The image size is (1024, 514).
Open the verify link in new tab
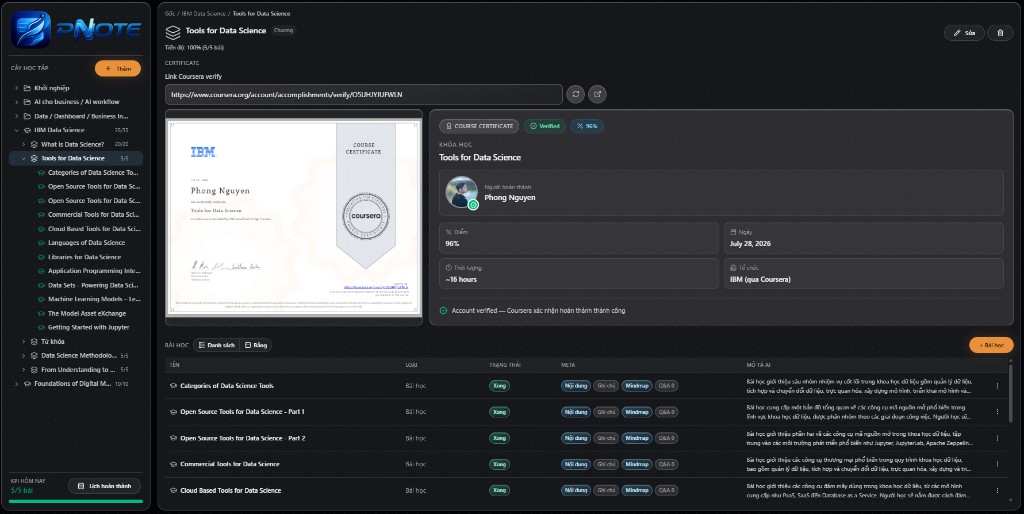[x=597, y=94]
